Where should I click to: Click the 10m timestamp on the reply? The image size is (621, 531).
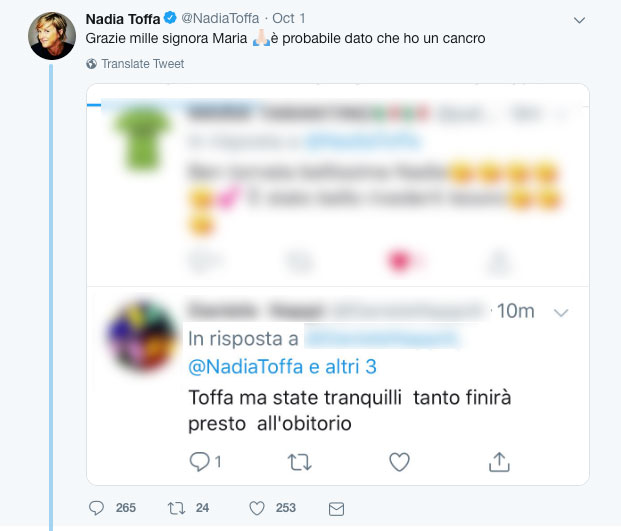[515, 312]
